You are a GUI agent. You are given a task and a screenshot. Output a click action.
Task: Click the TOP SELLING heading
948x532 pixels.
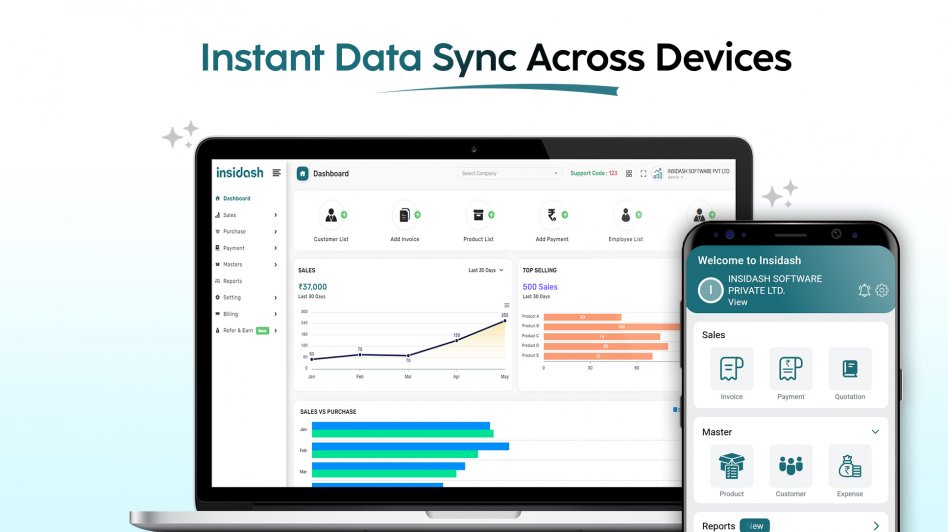[539, 270]
